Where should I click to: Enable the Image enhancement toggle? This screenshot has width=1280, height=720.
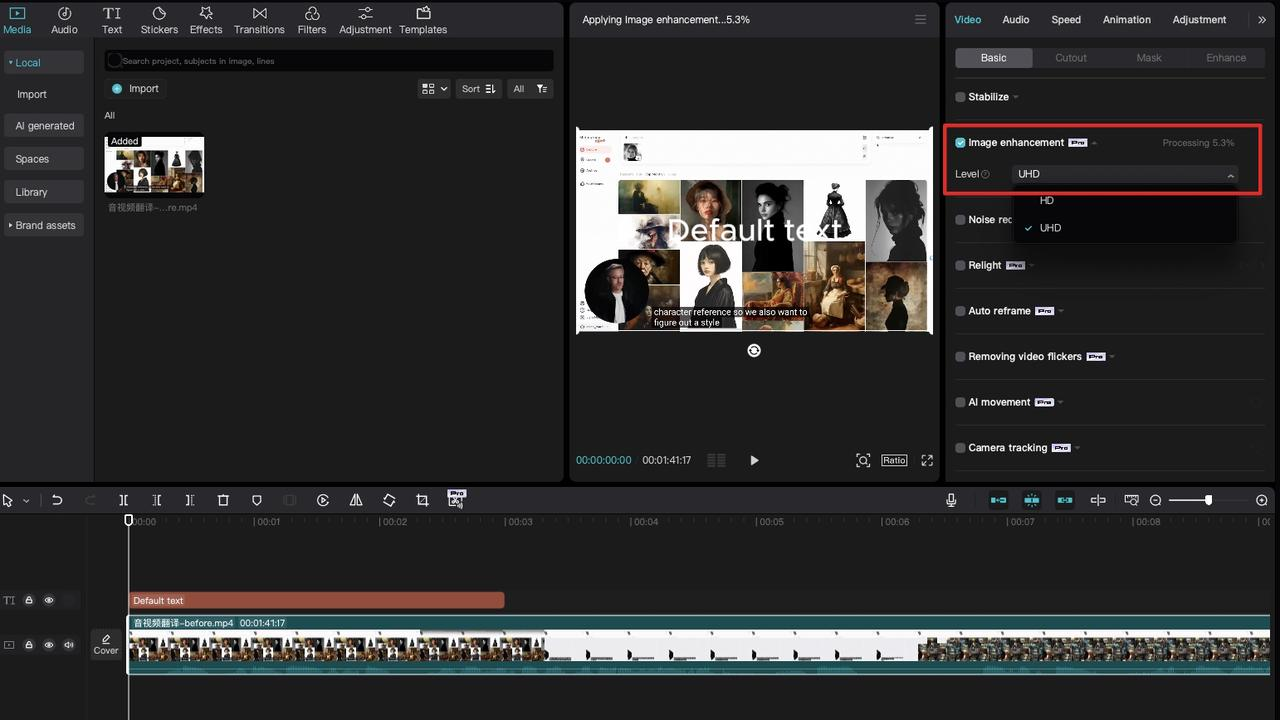tap(961, 142)
